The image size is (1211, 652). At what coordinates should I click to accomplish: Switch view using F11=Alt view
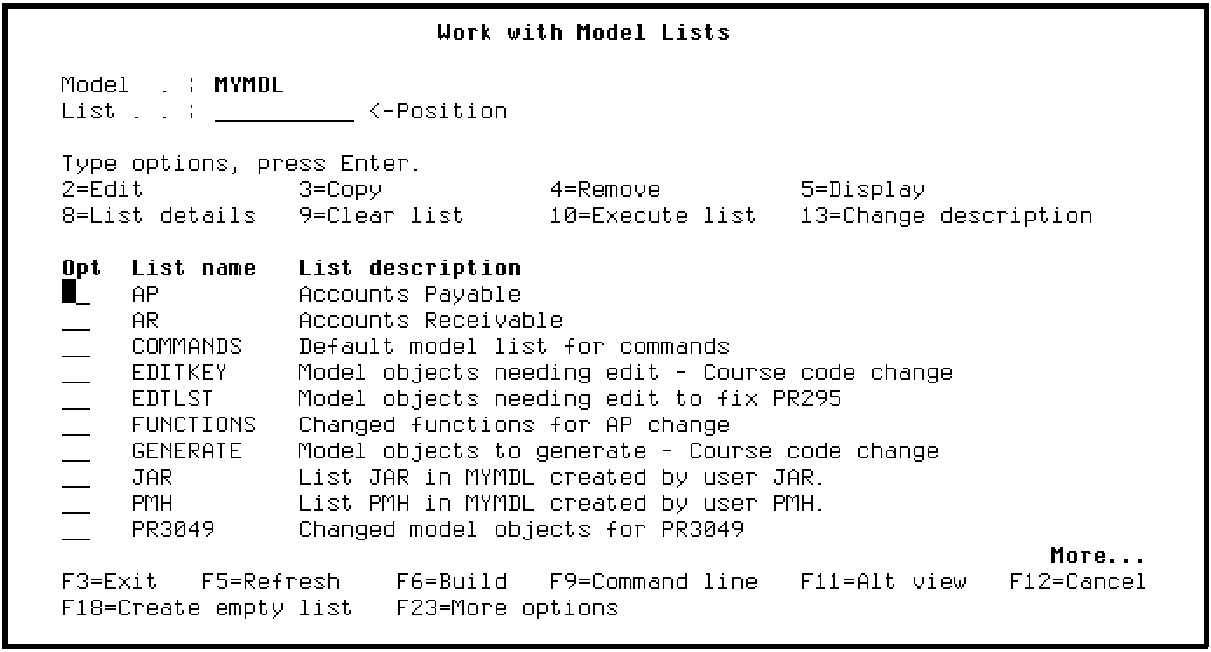tap(883, 581)
